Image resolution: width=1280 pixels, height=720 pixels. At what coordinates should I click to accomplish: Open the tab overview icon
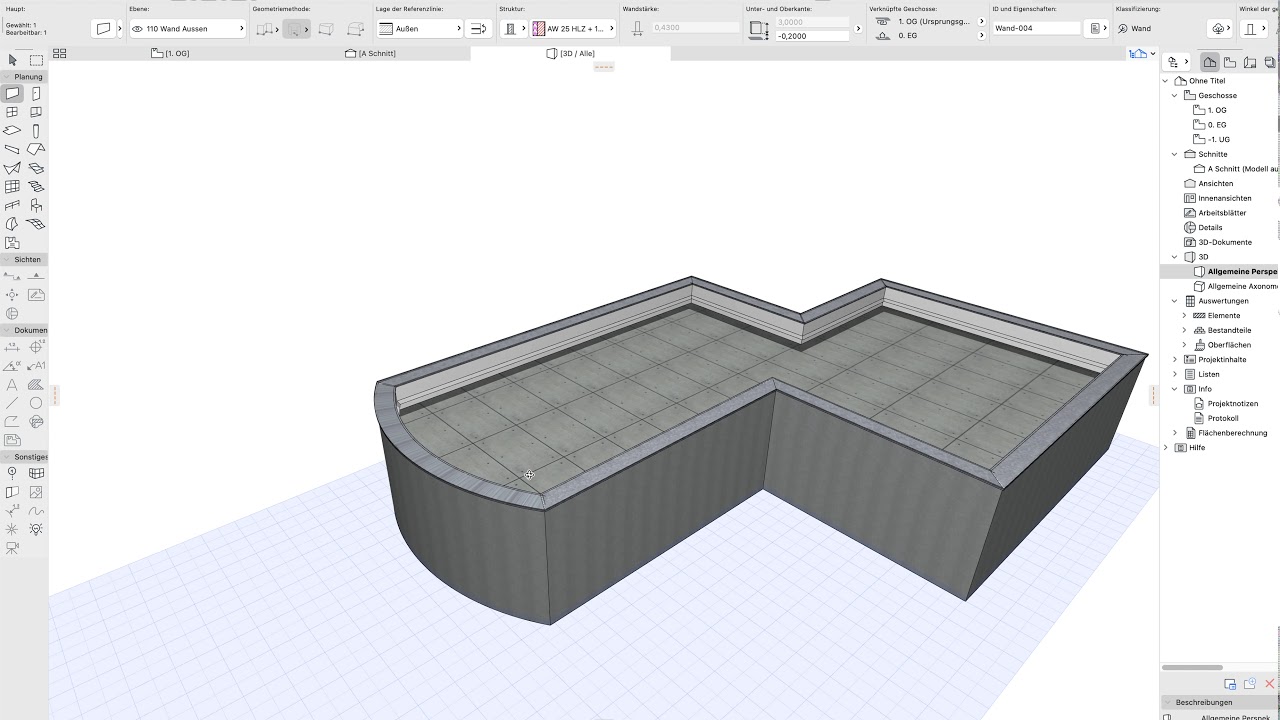(x=59, y=53)
